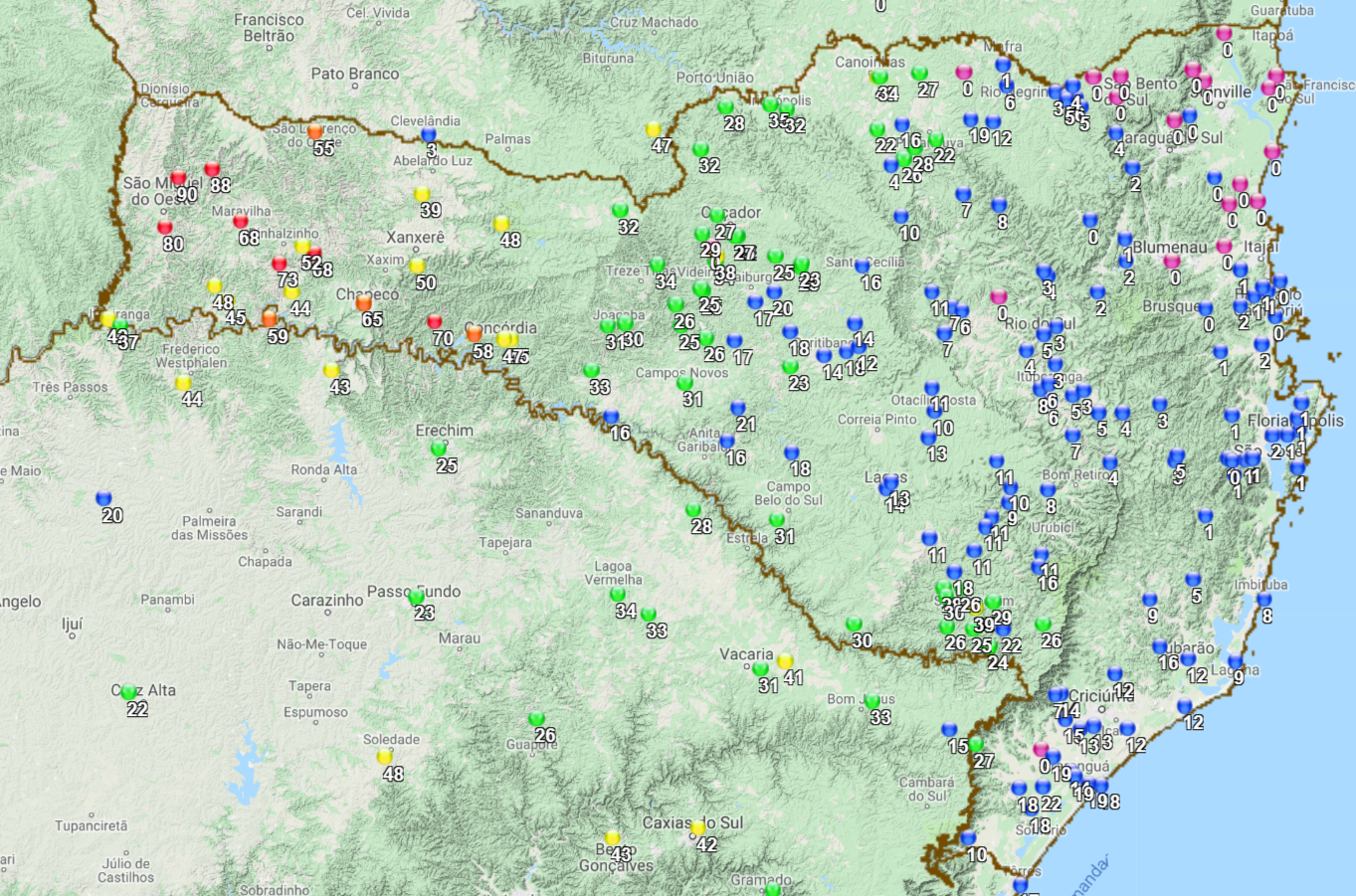
Task: Click the blue 10 marker near Torres
Action: click(968, 838)
